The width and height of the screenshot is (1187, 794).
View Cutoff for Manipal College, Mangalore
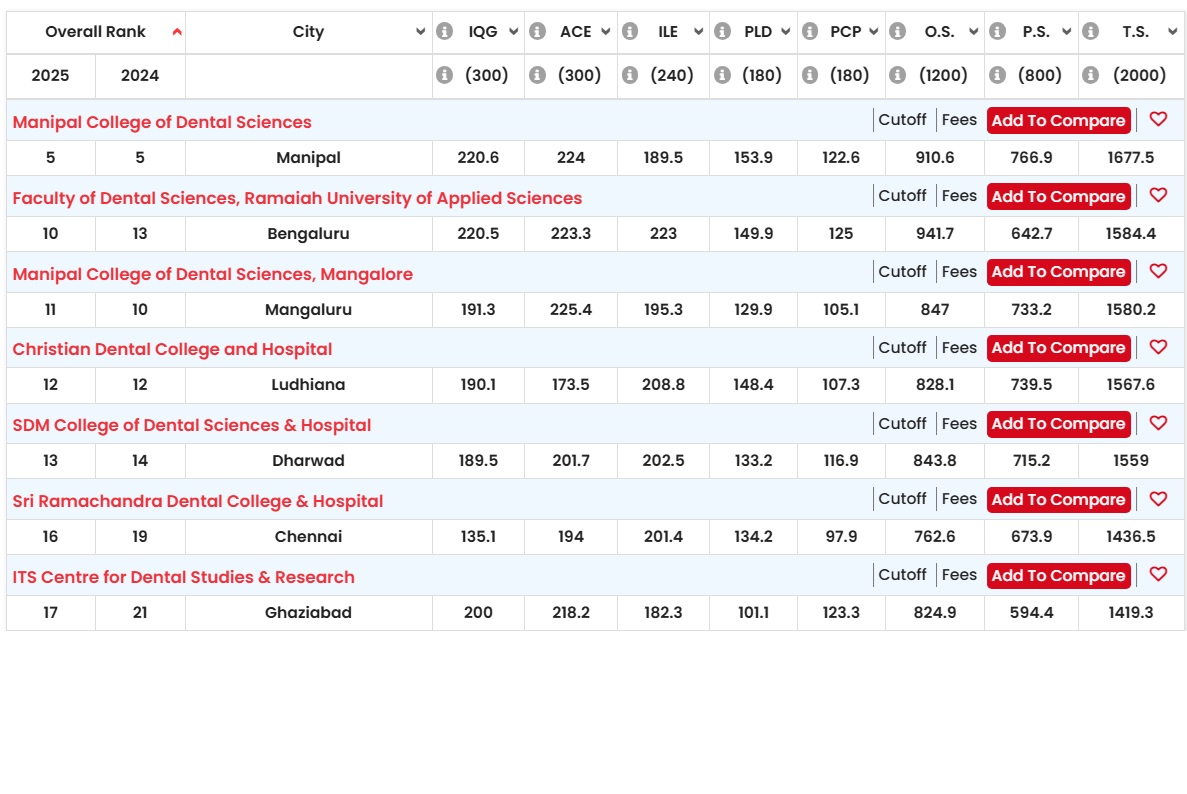902,271
